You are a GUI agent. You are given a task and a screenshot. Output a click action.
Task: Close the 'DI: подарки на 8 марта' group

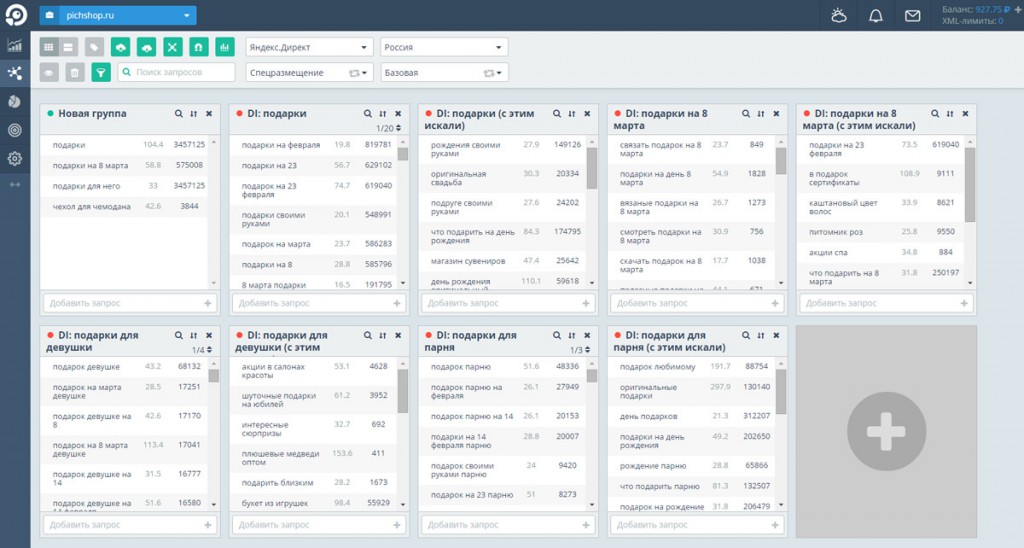tap(775, 114)
